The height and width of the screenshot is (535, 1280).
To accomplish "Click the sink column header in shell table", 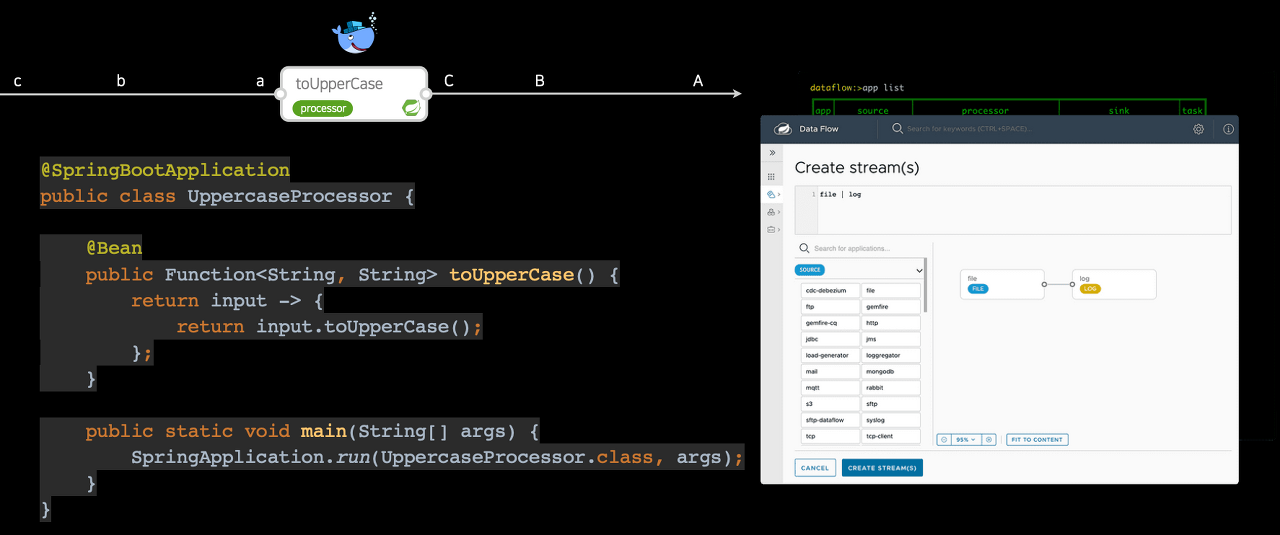I will pos(1119,111).
